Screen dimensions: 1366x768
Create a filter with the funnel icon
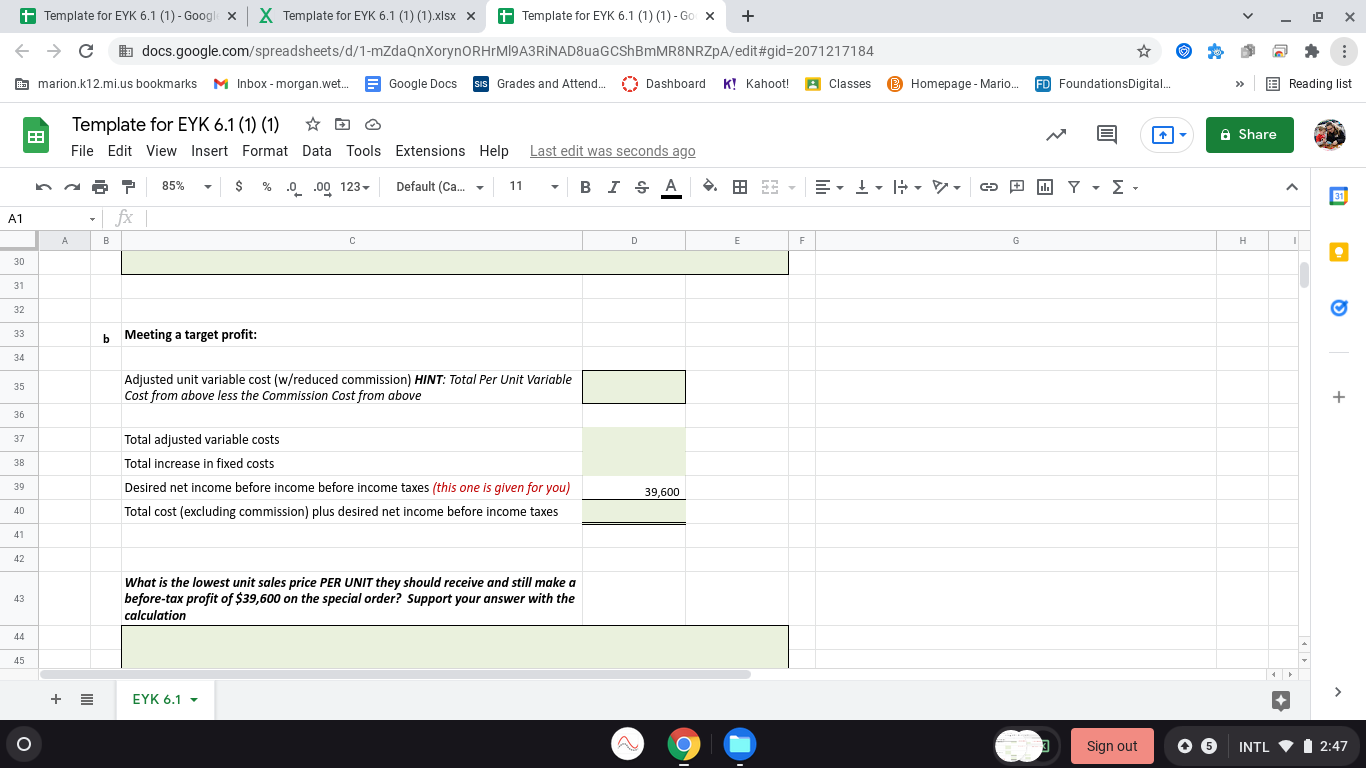tap(1071, 187)
